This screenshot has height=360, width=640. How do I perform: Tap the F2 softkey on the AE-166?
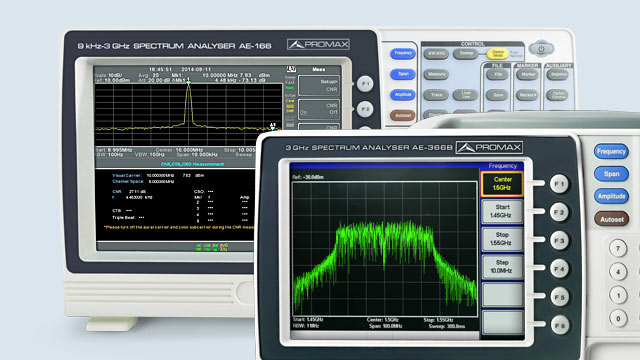click(364, 109)
